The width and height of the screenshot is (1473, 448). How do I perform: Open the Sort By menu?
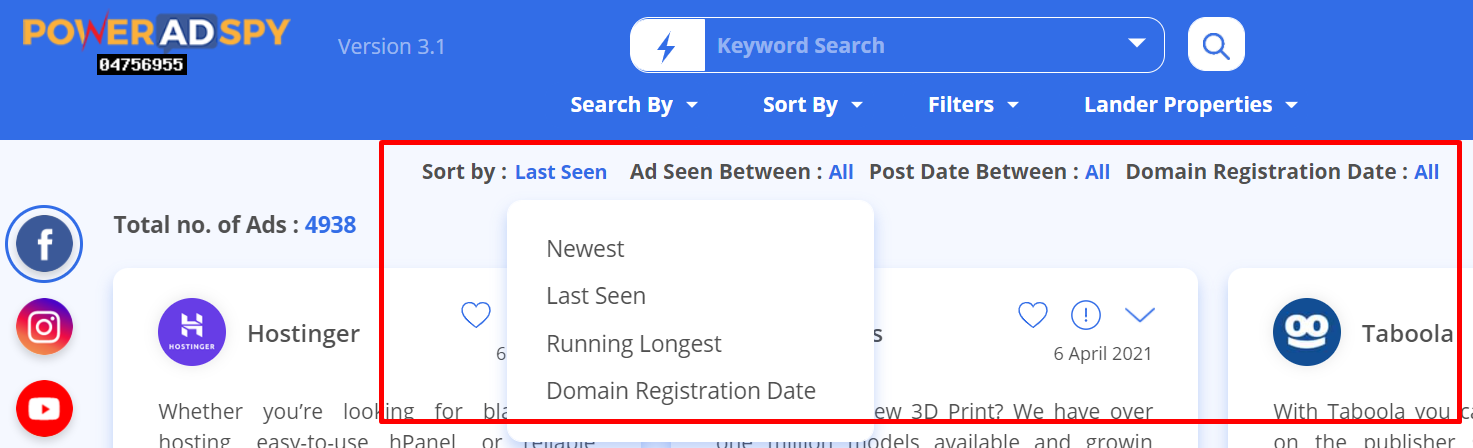click(812, 105)
